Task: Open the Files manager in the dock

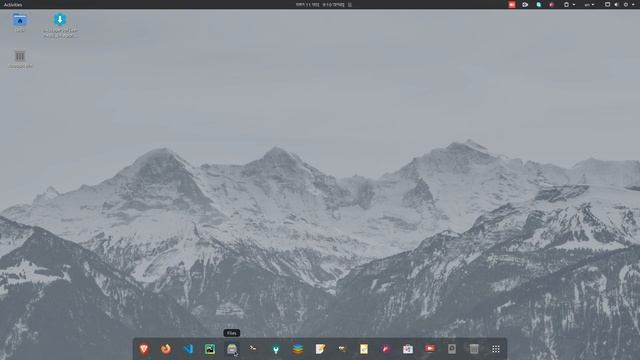Action: point(232,349)
